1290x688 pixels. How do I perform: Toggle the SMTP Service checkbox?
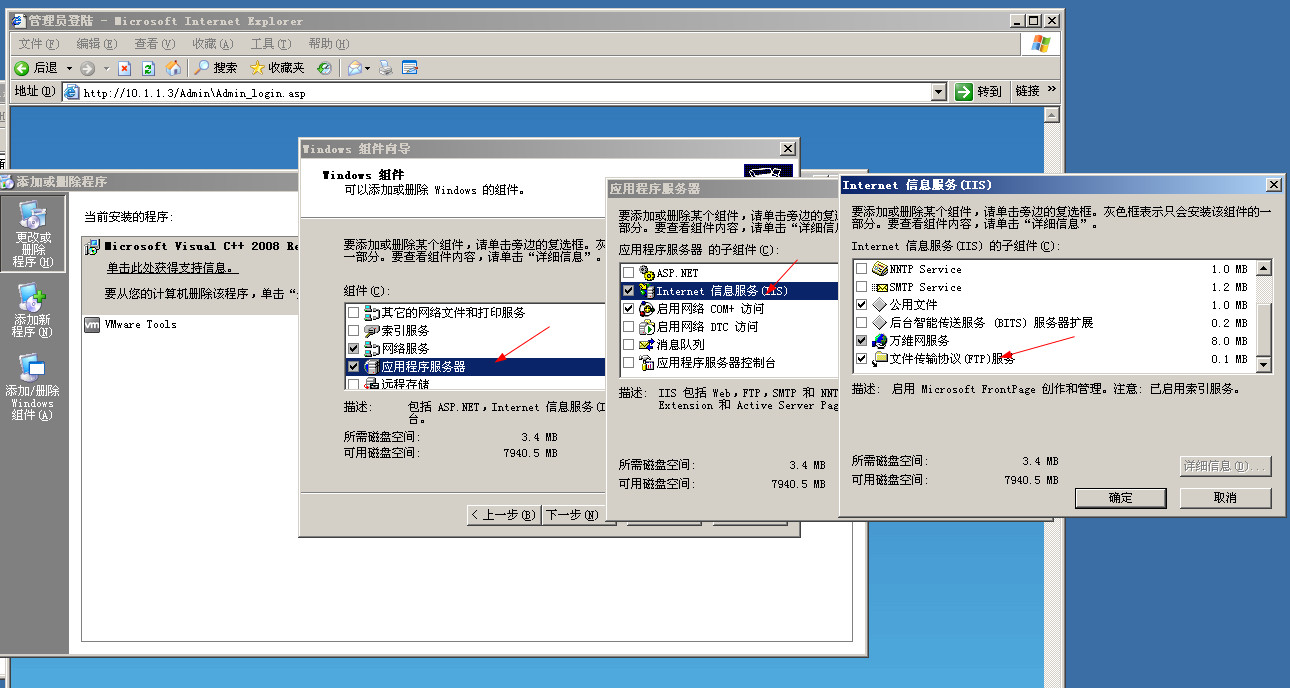pos(862,287)
